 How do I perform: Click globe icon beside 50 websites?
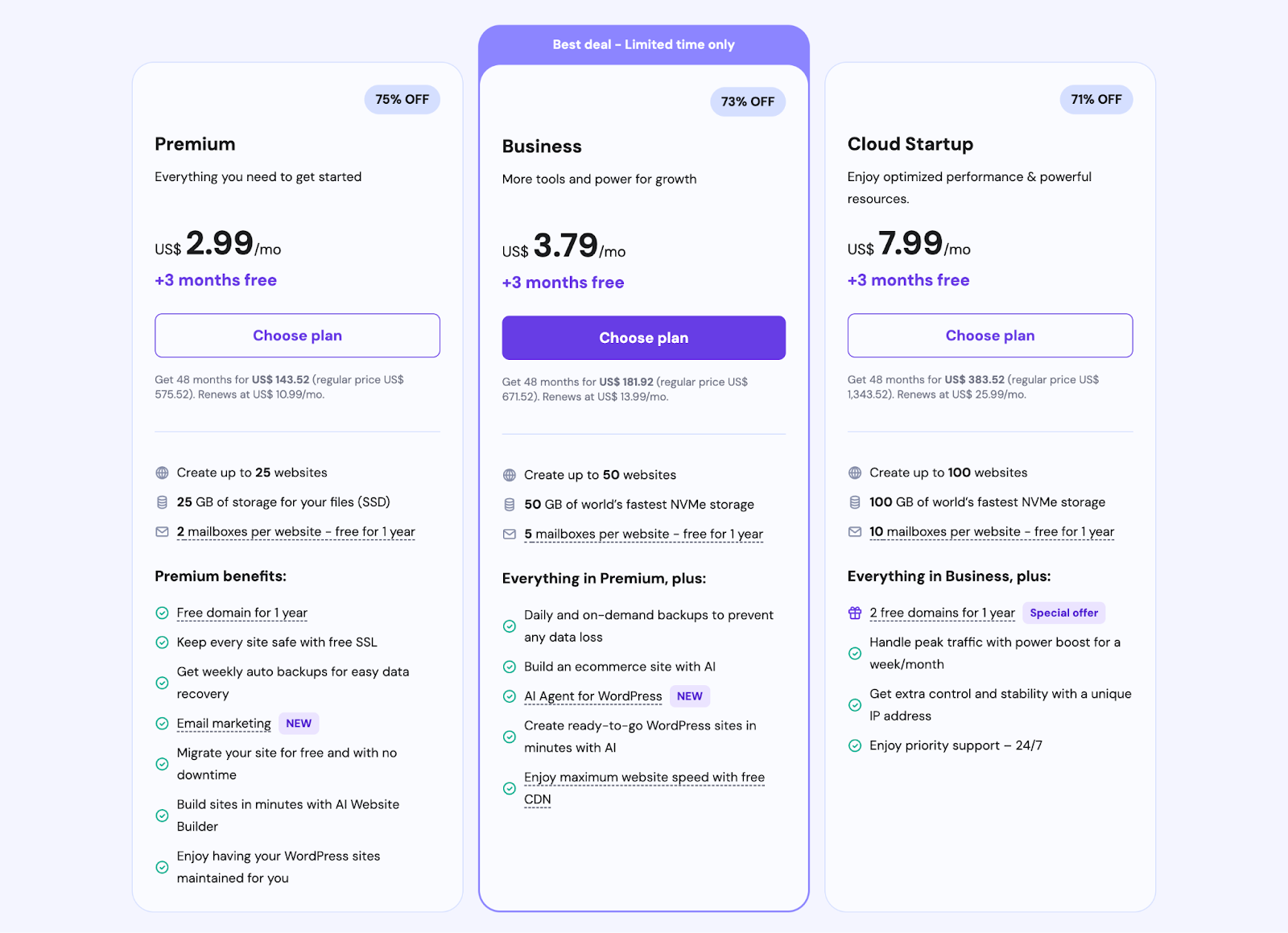click(x=510, y=475)
